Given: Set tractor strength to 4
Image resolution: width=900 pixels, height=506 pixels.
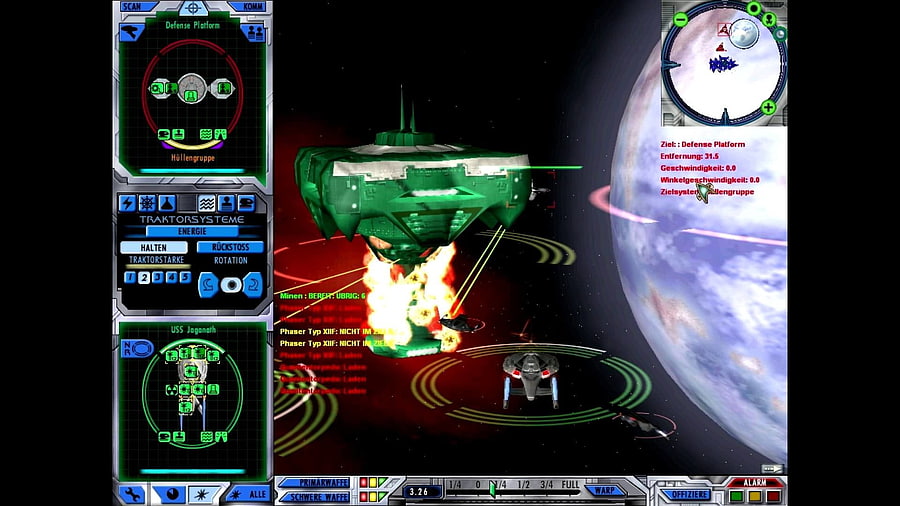Looking at the screenshot, I should pos(171,277).
